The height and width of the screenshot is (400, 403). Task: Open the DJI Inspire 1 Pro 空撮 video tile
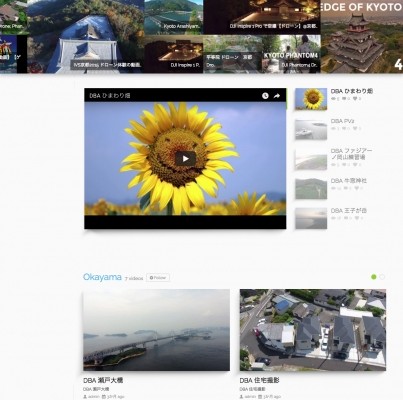pyautogui.click(x=262, y=17)
